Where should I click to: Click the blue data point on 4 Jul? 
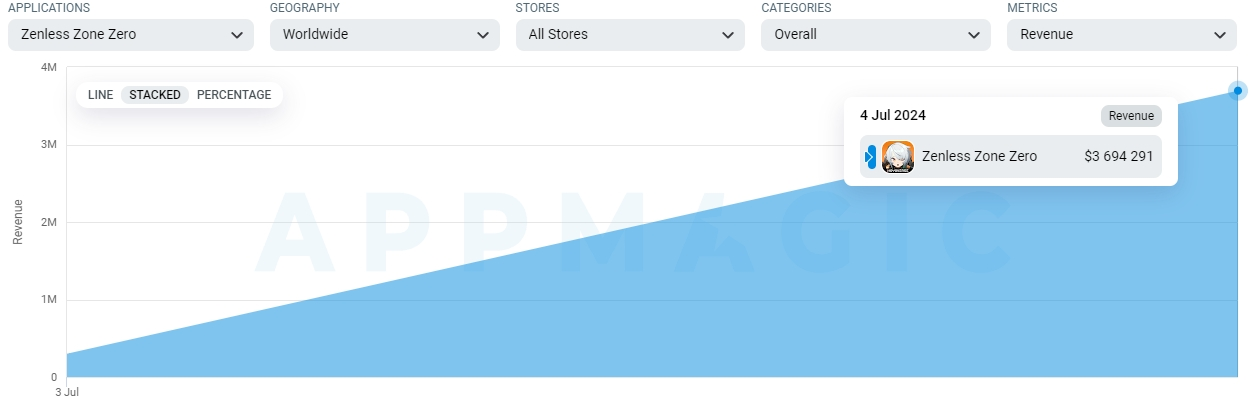1238,91
